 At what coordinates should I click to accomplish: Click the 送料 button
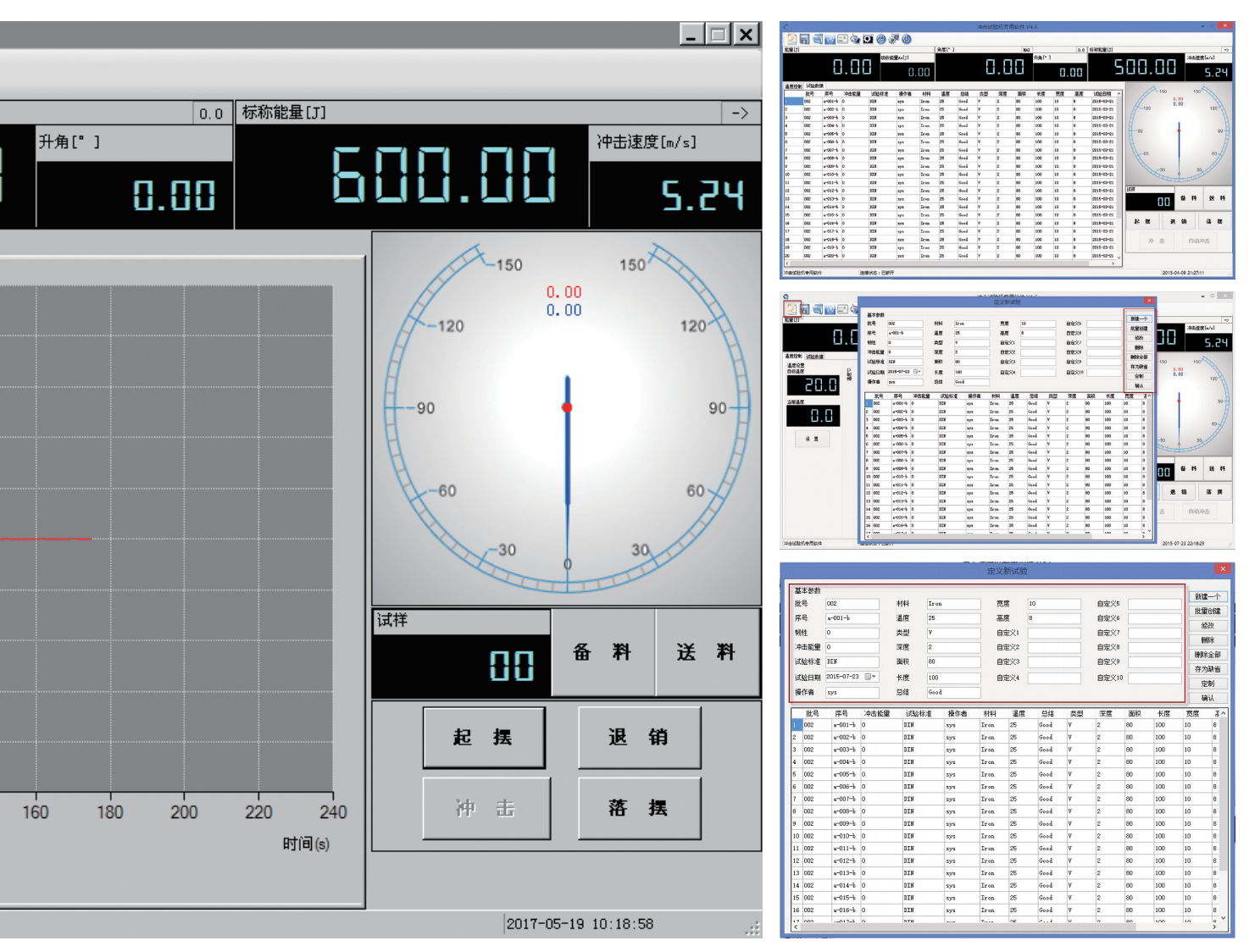pos(707,652)
